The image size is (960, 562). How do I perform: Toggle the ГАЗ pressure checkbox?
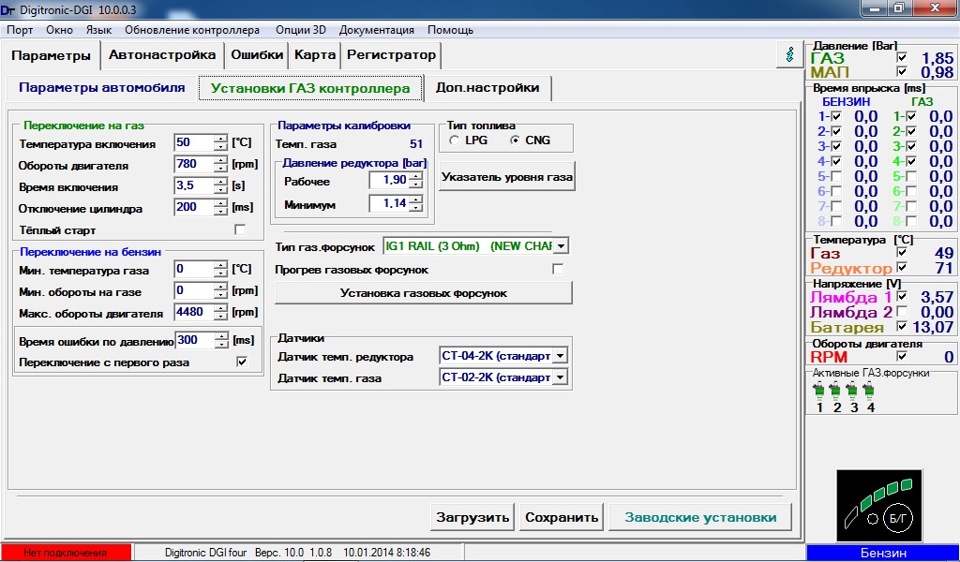click(901, 57)
